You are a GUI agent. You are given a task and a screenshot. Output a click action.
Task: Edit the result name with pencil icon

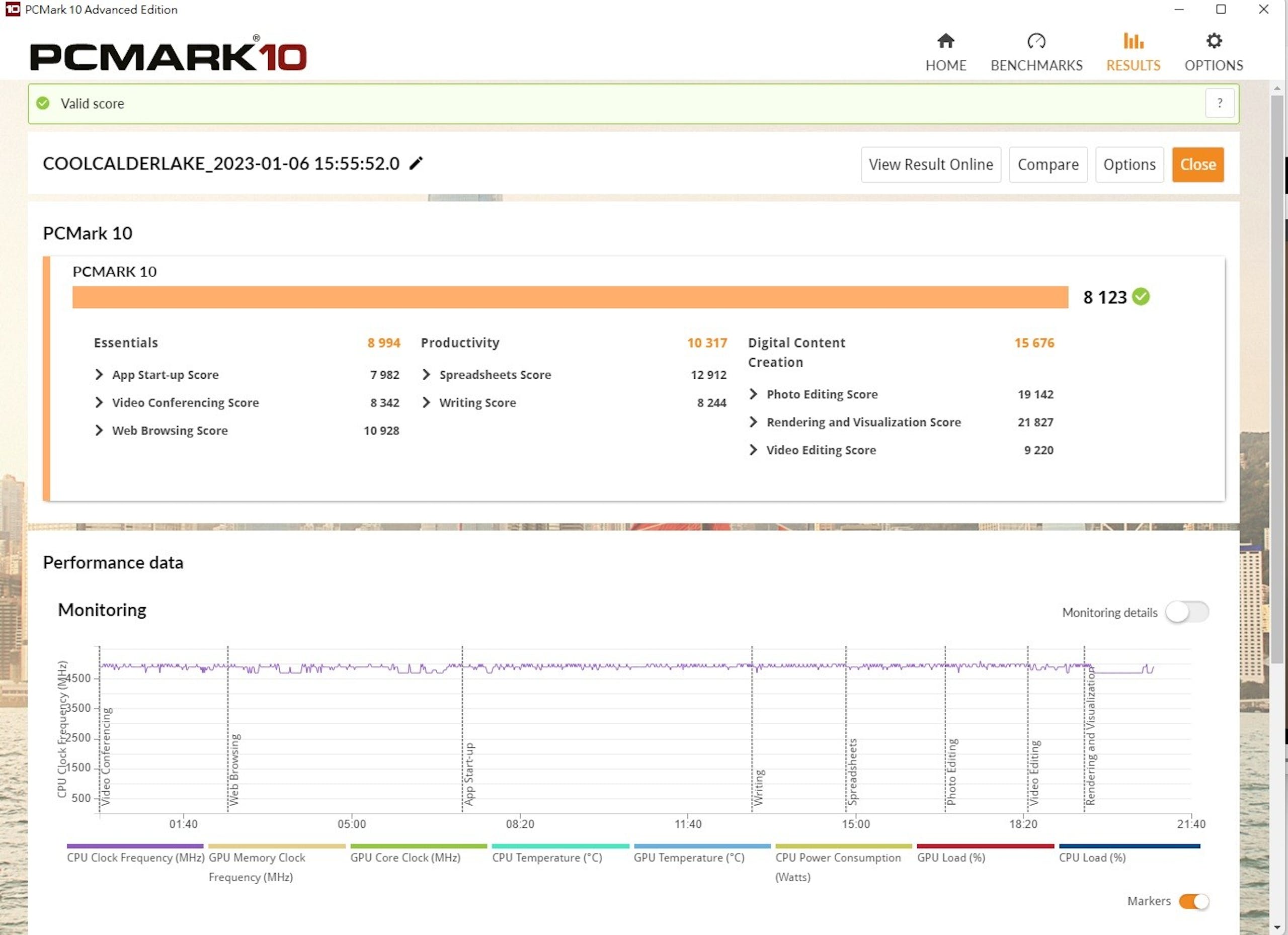coord(416,163)
